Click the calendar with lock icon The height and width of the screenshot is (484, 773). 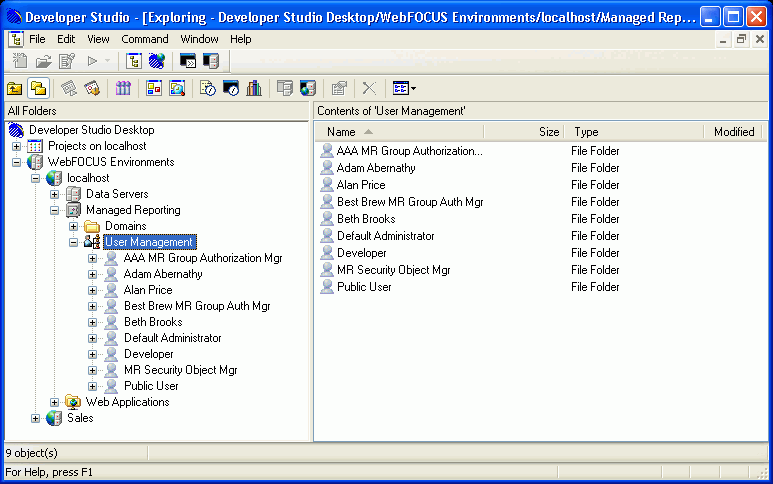pyautogui.click(x=92, y=89)
